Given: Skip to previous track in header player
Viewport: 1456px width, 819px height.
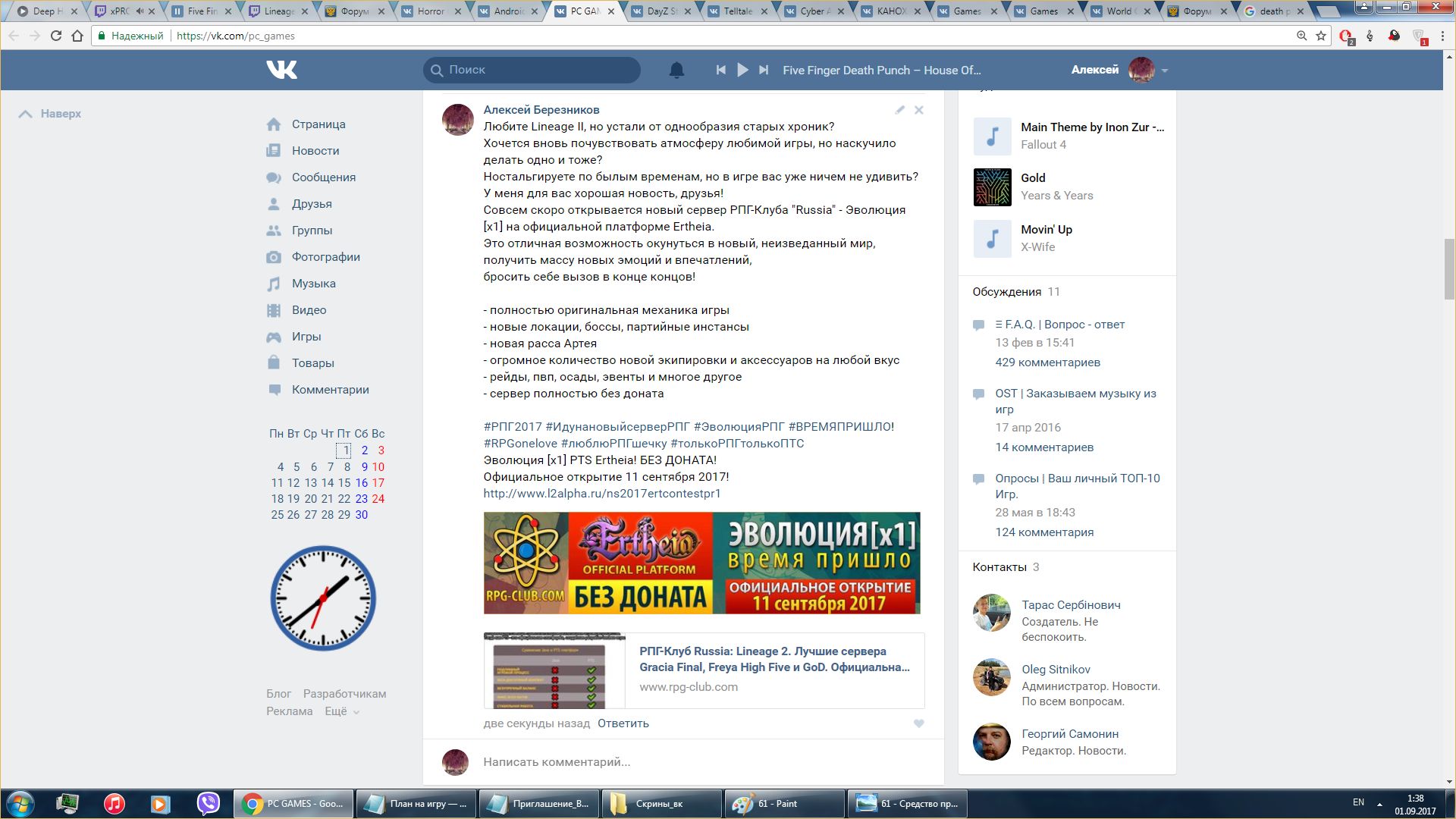Looking at the screenshot, I should [x=720, y=70].
